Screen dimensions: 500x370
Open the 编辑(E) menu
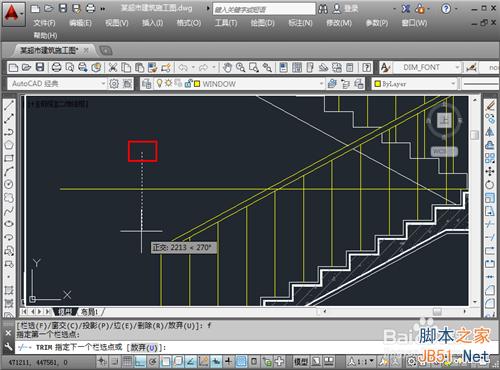point(80,23)
